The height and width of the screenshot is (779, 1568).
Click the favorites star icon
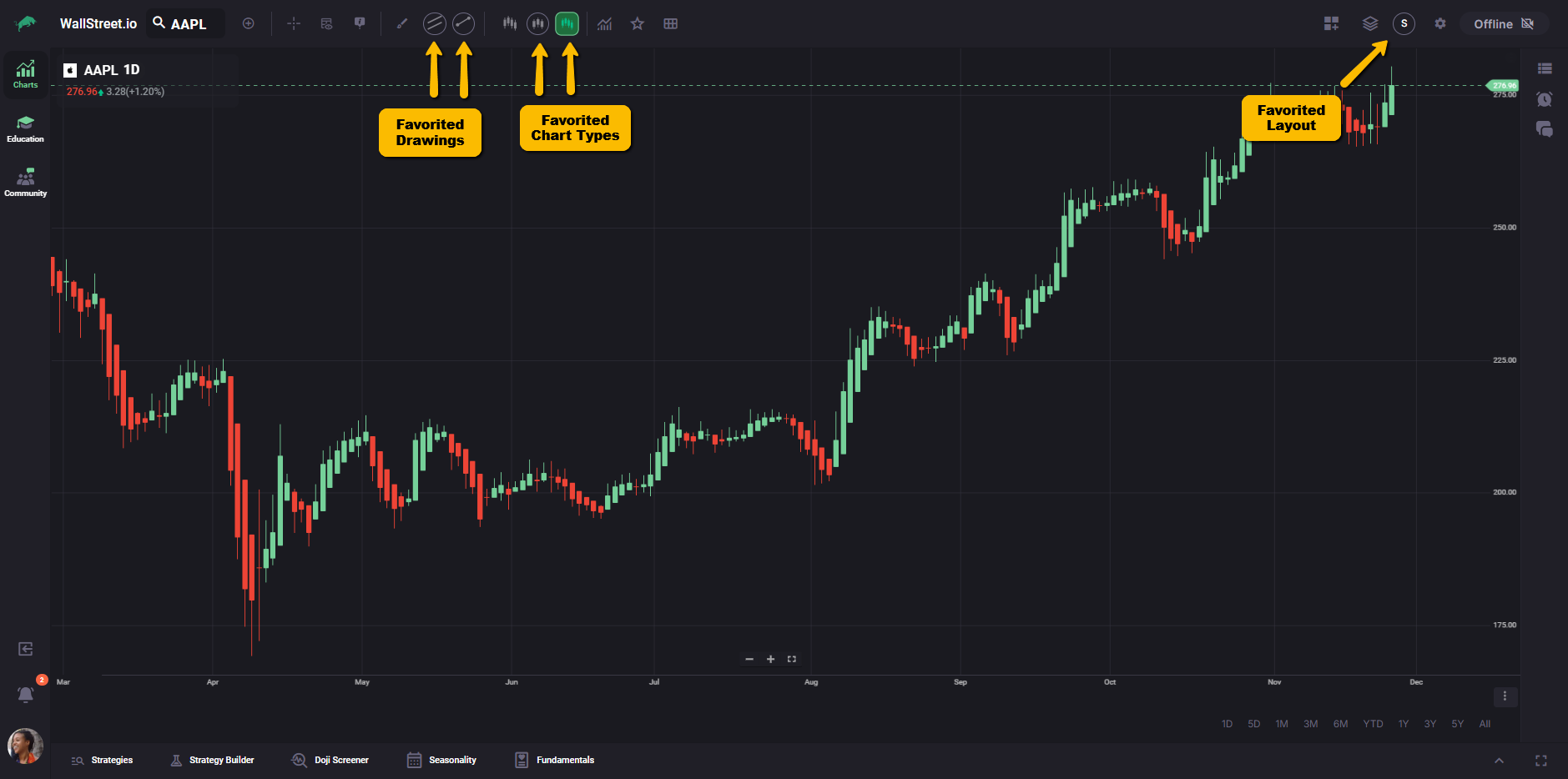[x=638, y=23]
